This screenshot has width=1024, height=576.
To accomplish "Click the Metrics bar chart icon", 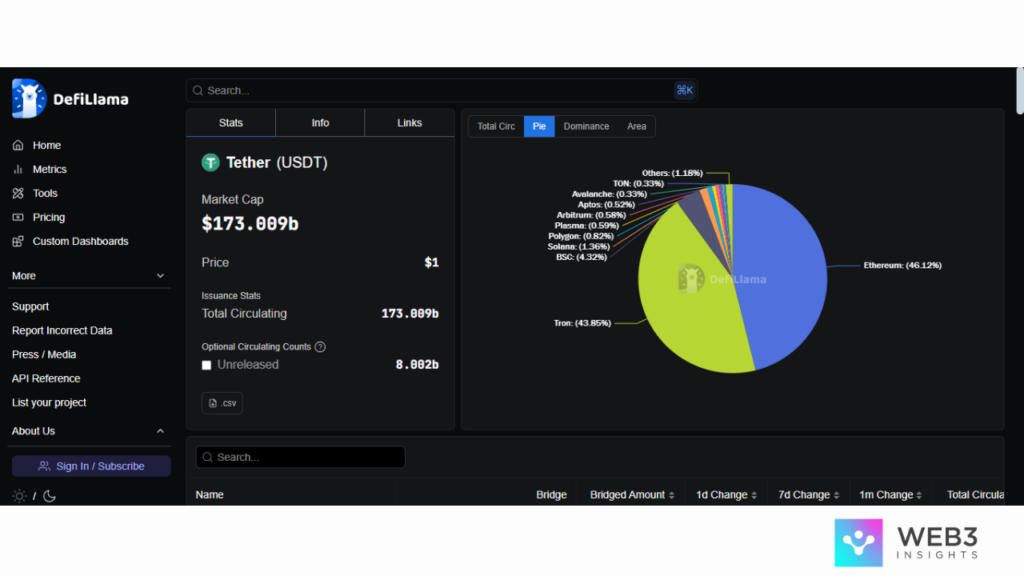I will pos(18,169).
